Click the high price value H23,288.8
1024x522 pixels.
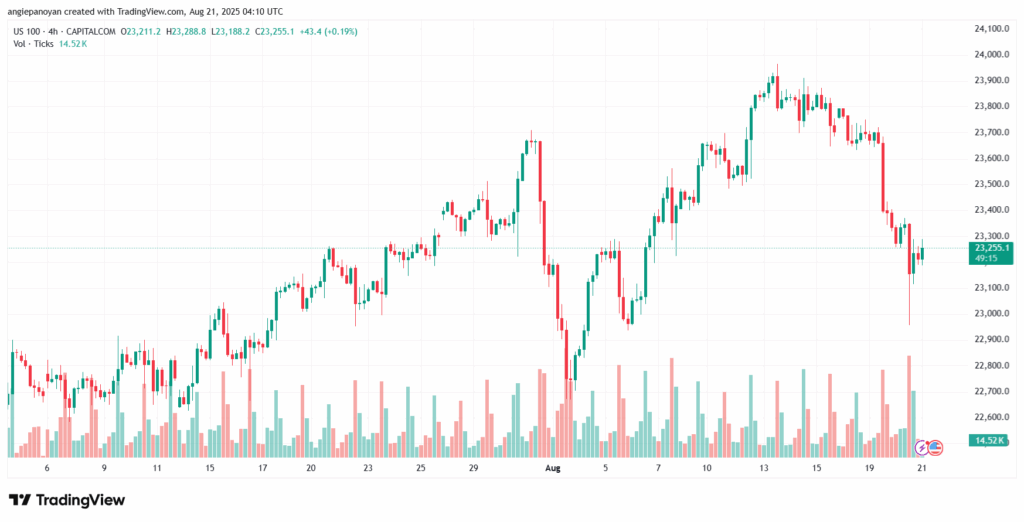click(x=189, y=31)
